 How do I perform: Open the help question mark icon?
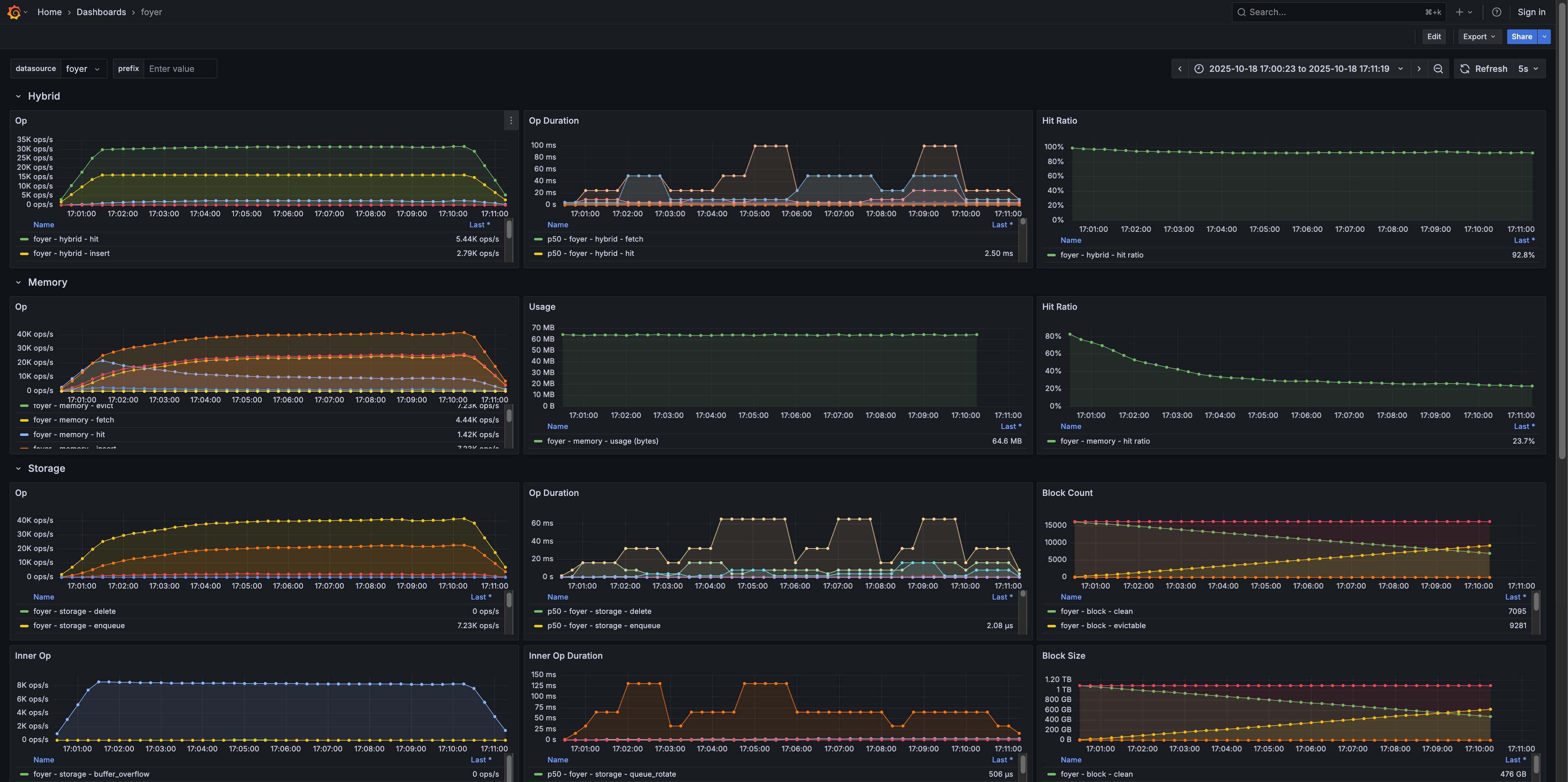(x=1497, y=12)
